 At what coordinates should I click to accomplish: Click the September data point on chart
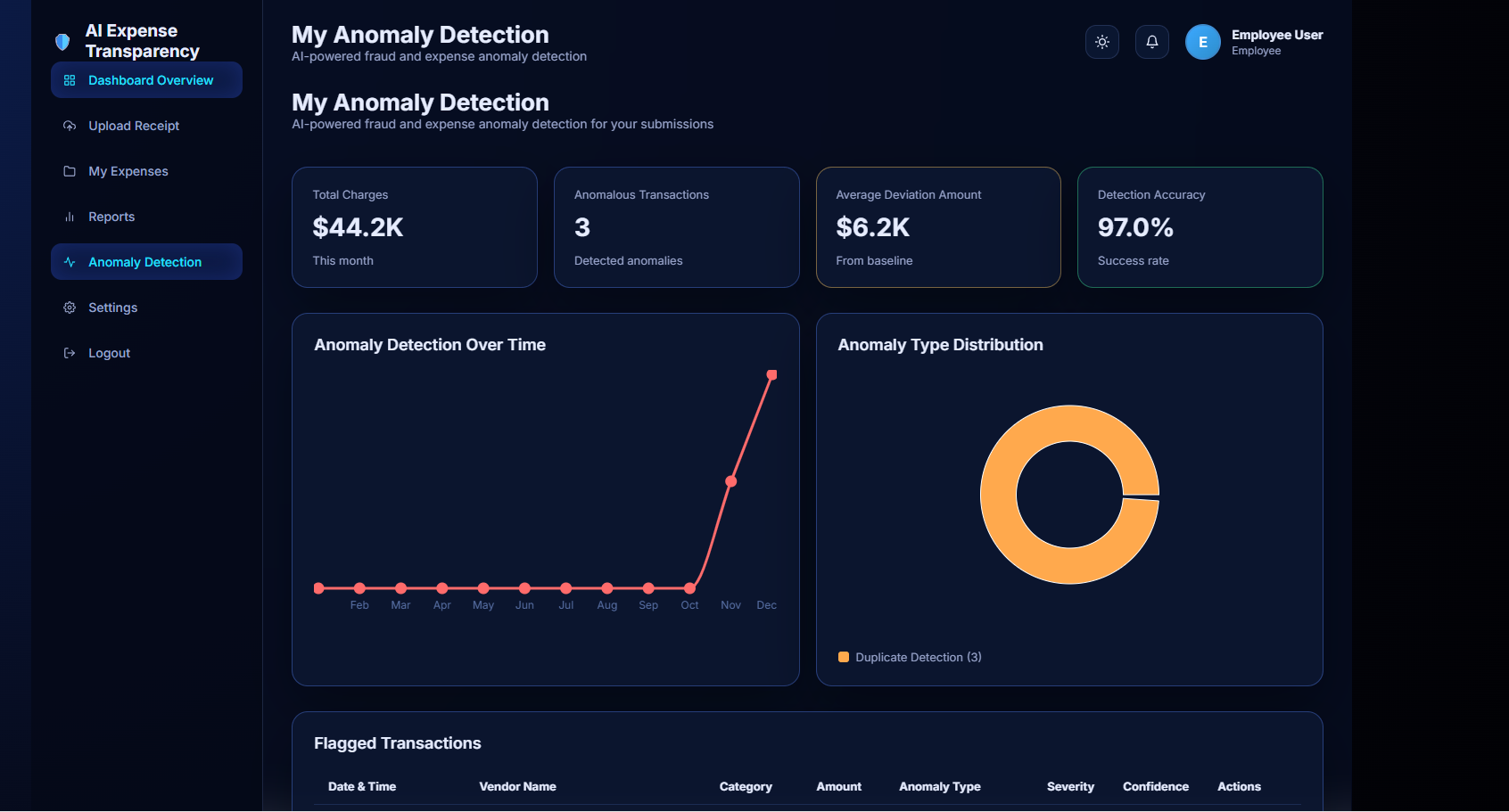pyautogui.click(x=648, y=588)
